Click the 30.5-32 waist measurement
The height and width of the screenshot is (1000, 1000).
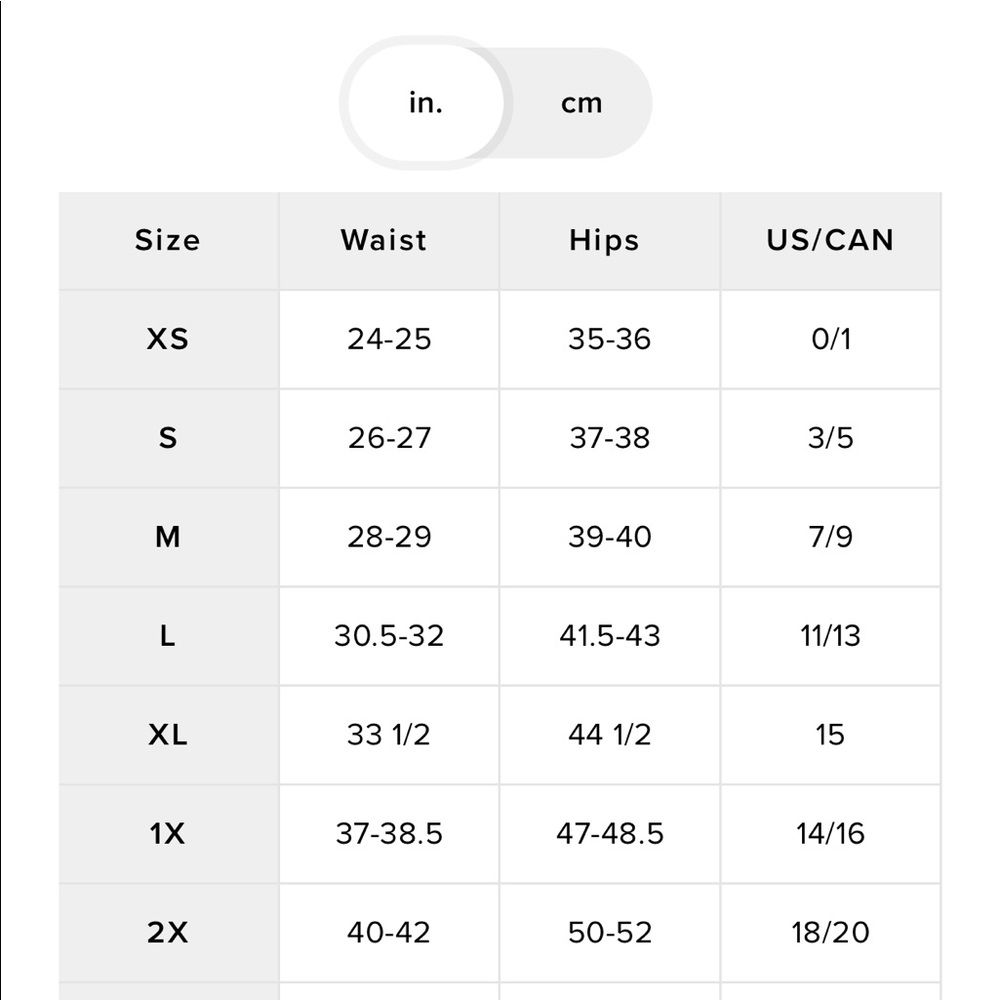[389, 636]
